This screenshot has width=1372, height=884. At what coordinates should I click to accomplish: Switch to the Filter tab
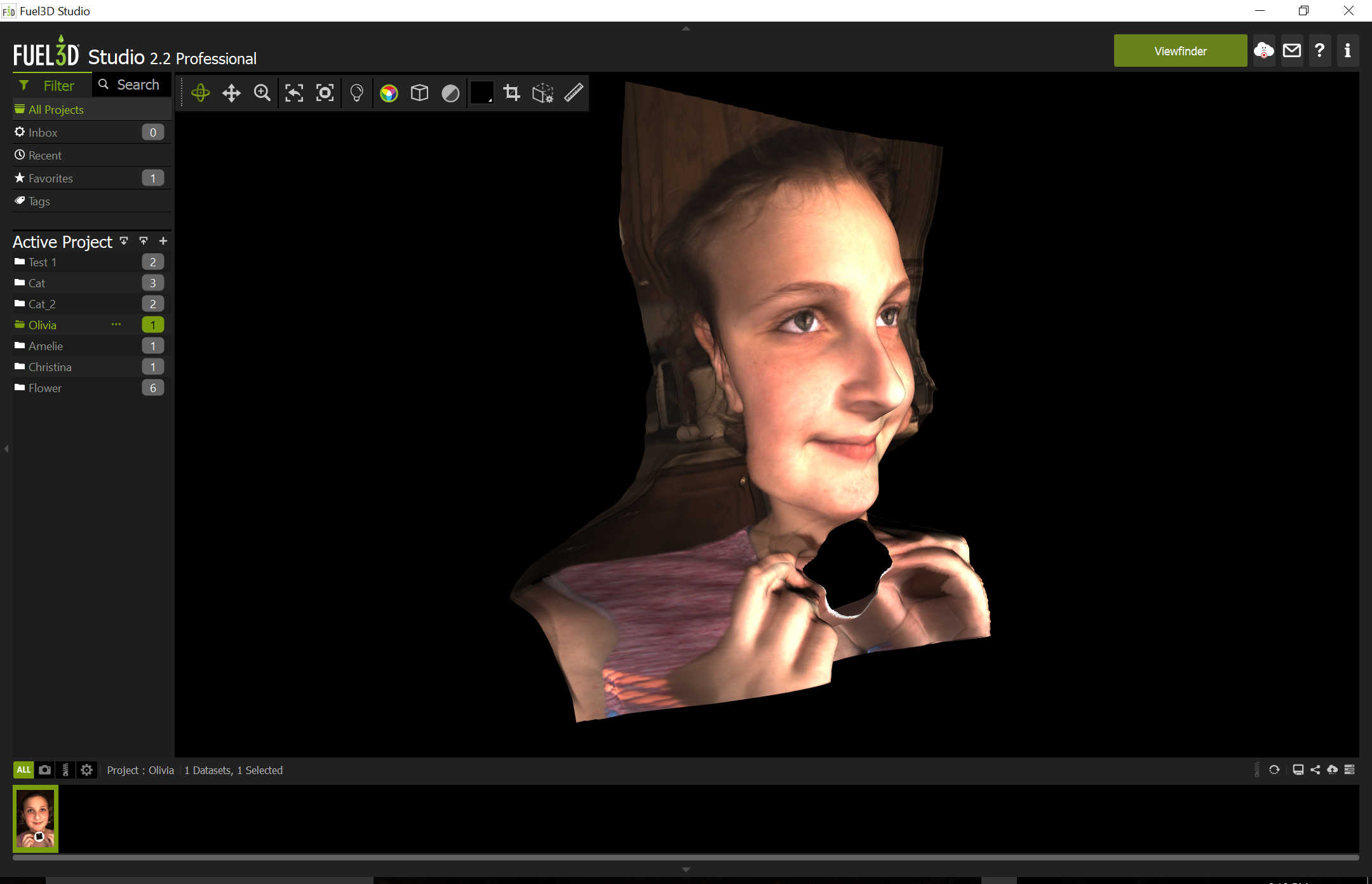(52, 85)
